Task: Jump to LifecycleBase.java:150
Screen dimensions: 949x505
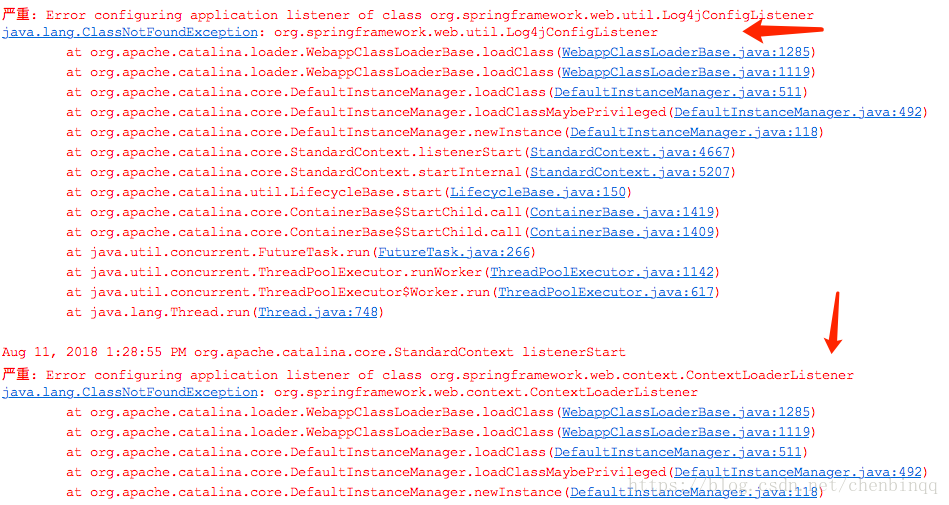Action: [538, 192]
